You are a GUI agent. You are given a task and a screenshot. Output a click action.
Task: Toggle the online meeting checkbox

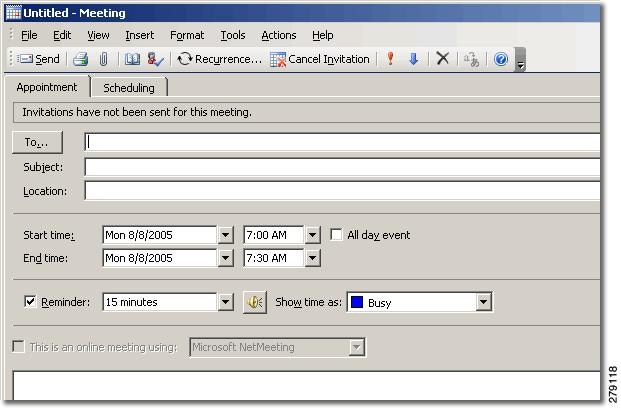(x=18, y=347)
